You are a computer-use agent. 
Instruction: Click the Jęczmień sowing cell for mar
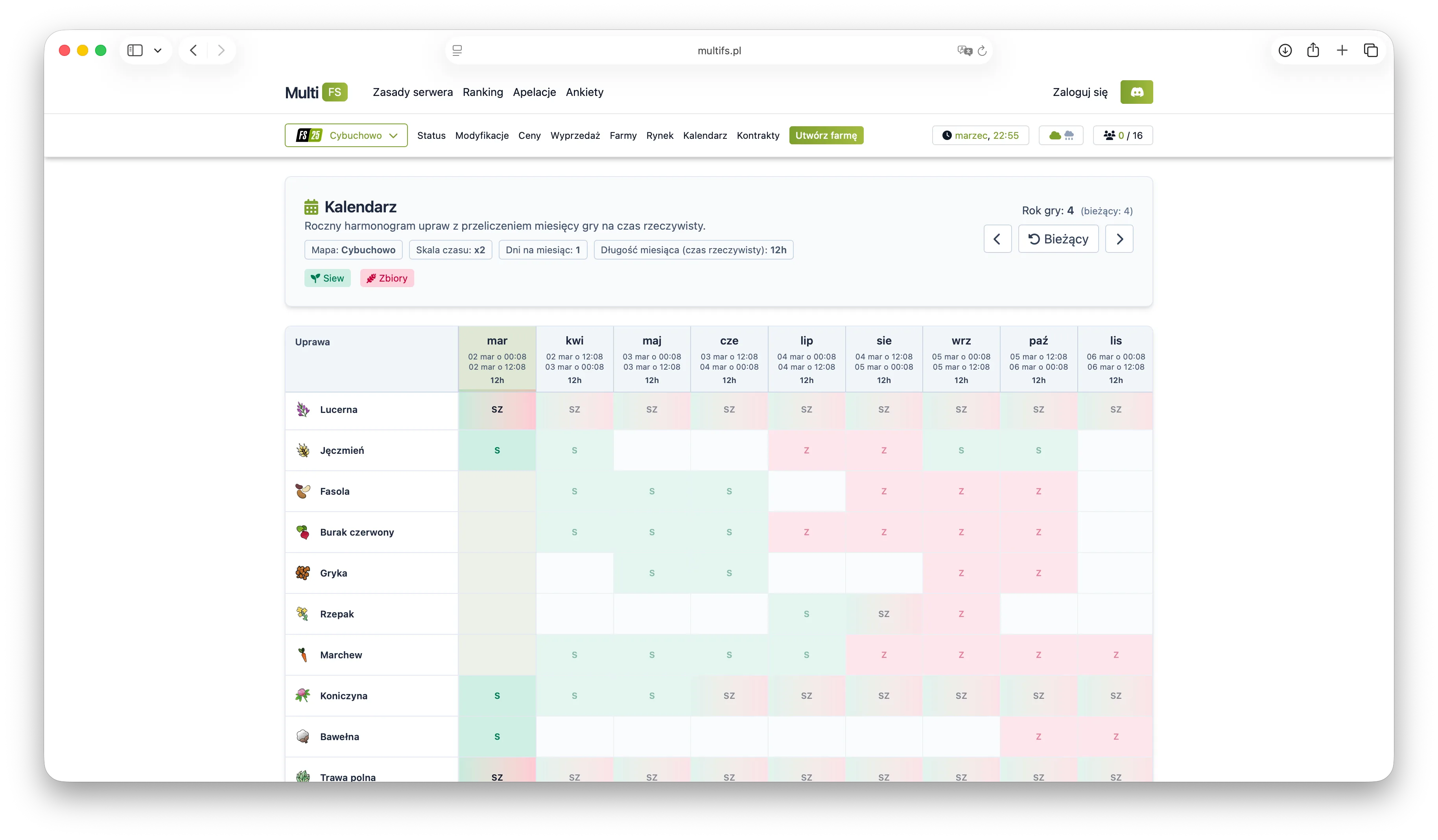point(496,450)
